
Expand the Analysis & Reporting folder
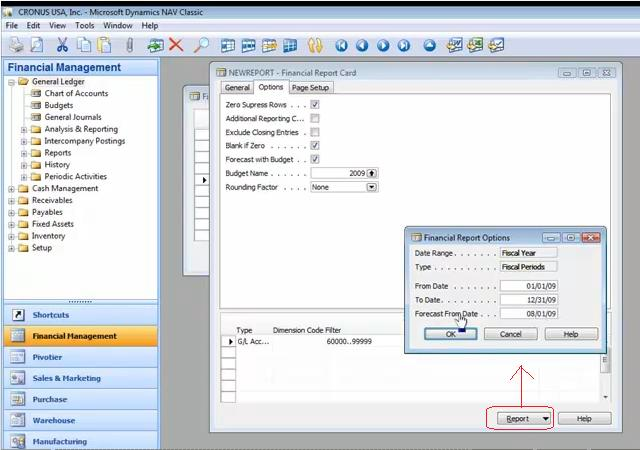24,130
